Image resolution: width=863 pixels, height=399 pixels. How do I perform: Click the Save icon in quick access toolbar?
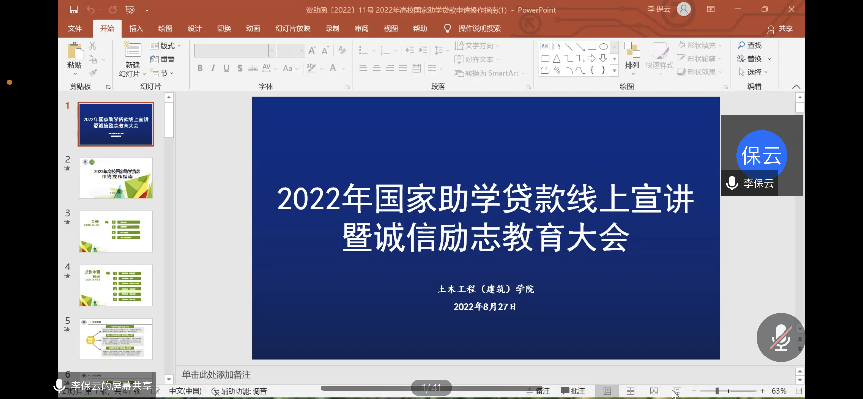74,9
